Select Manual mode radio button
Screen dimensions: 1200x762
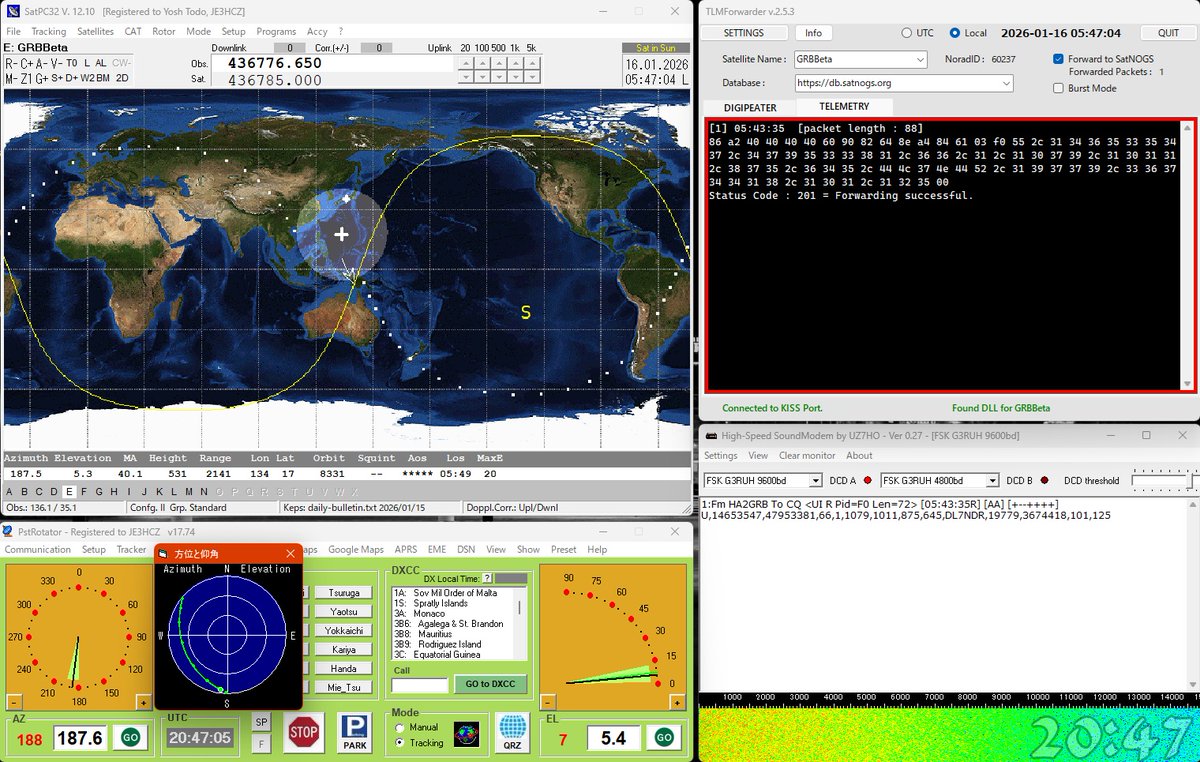point(400,728)
